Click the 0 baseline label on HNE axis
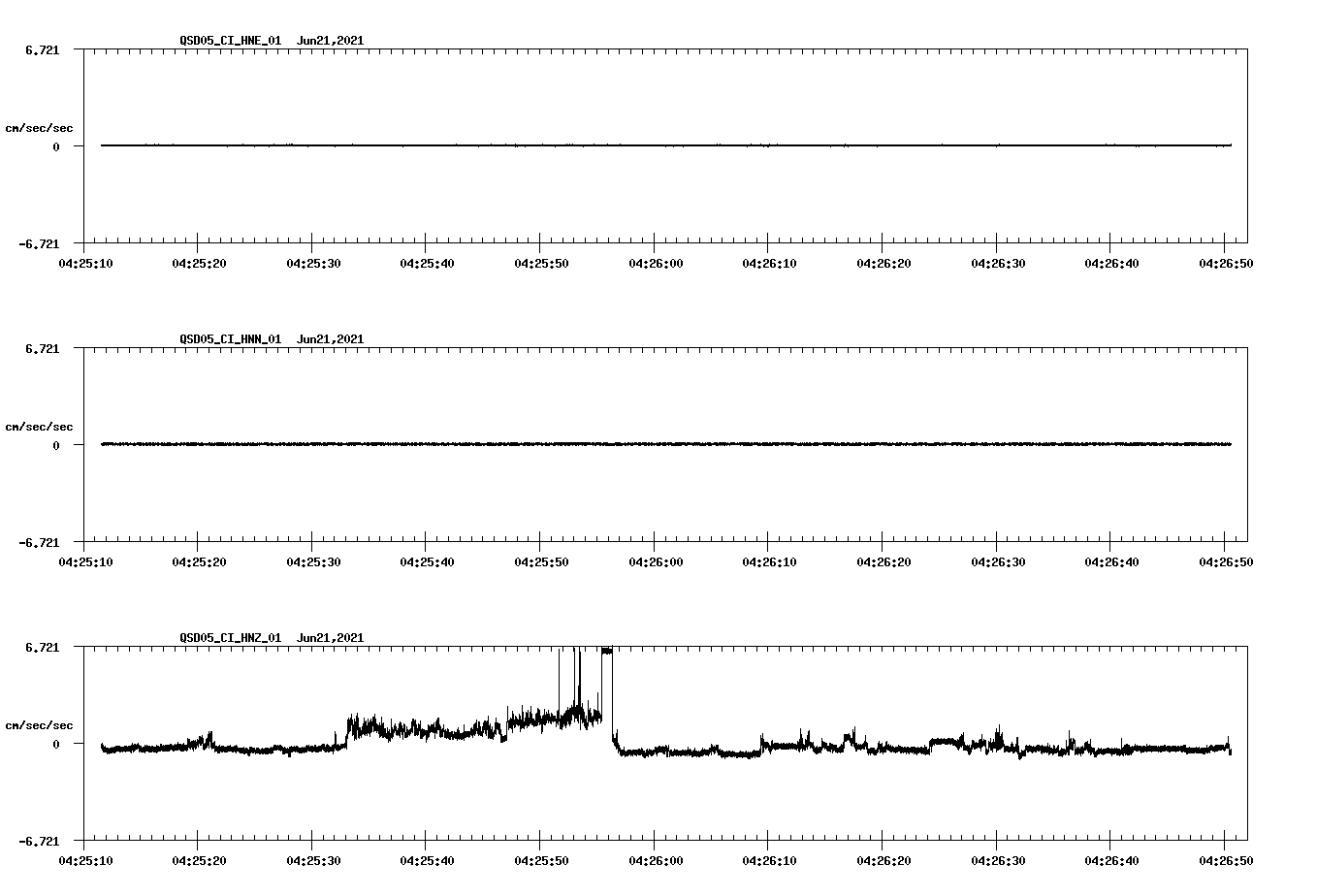Viewport: 1317px width, 896px height. coord(56,146)
